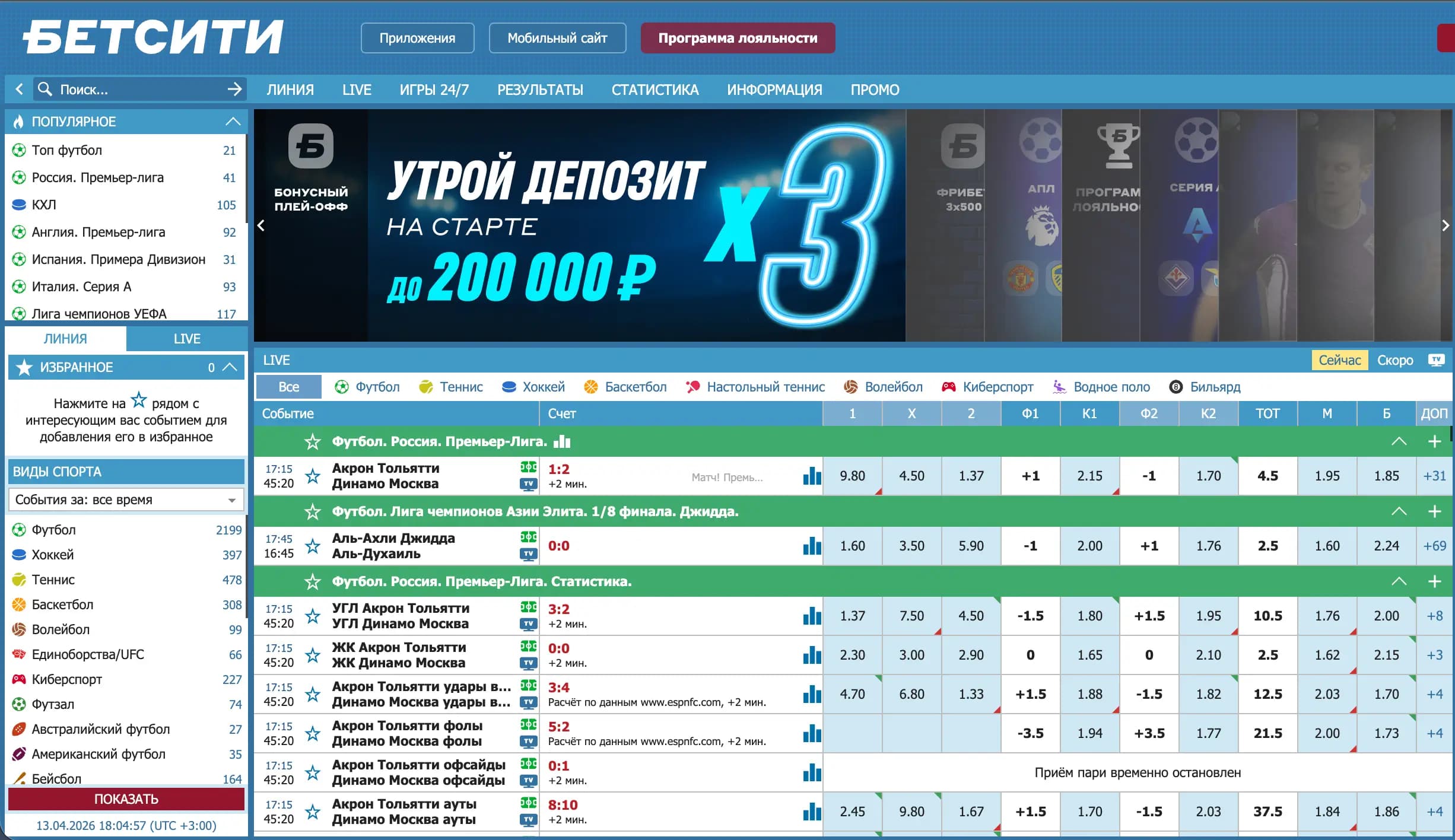Collapse the ИЗБРАННОЕ panel

coord(230,367)
